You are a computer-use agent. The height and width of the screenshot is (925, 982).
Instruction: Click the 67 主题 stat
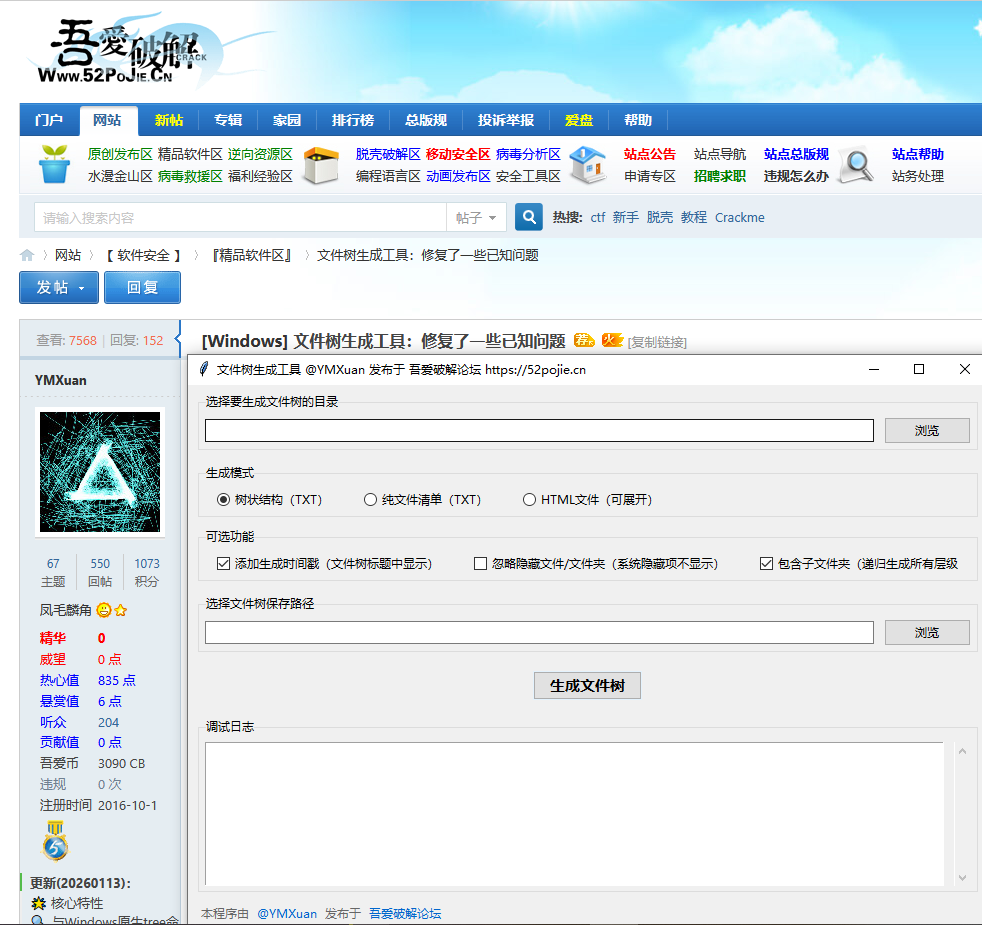click(x=53, y=572)
